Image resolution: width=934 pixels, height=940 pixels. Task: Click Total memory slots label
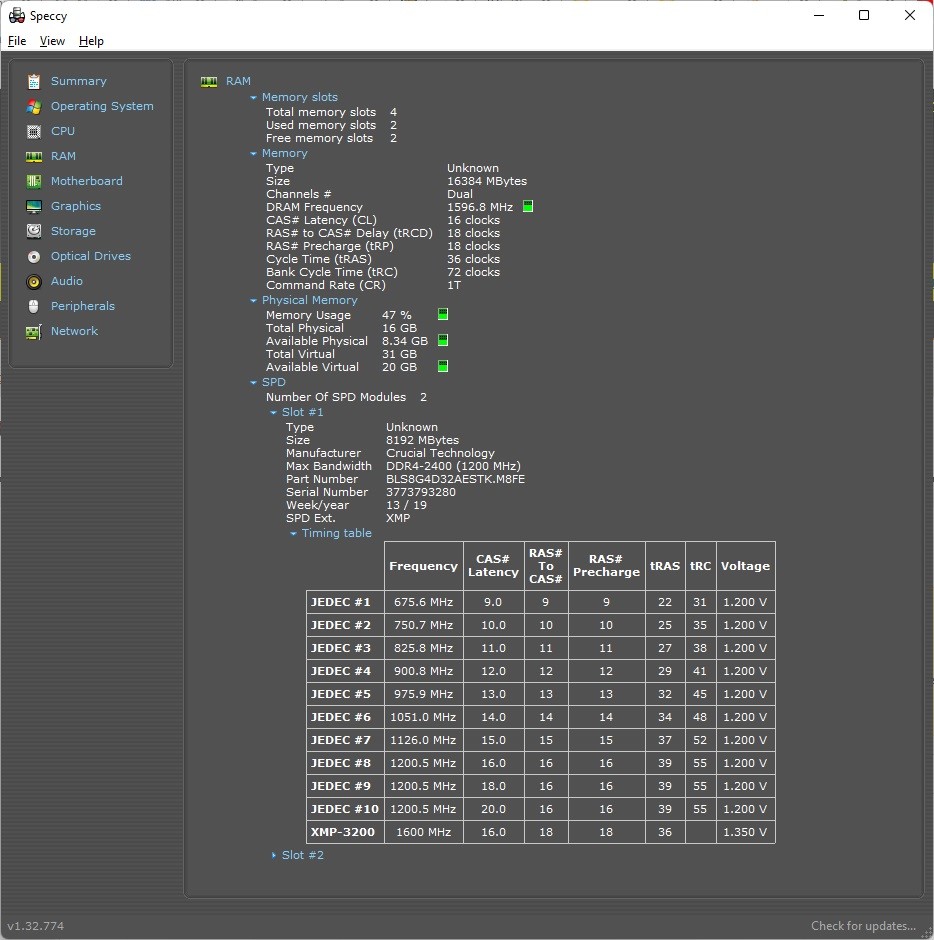[321, 112]
